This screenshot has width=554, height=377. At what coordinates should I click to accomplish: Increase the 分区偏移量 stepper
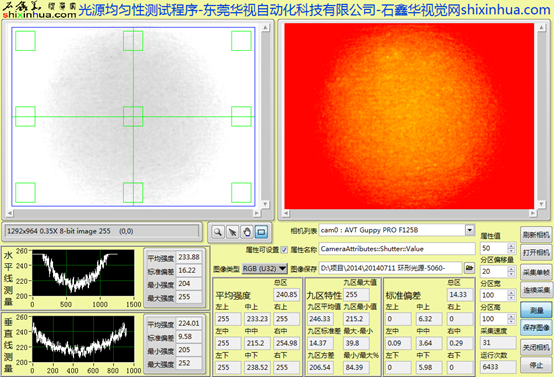[x=511, y=269]
